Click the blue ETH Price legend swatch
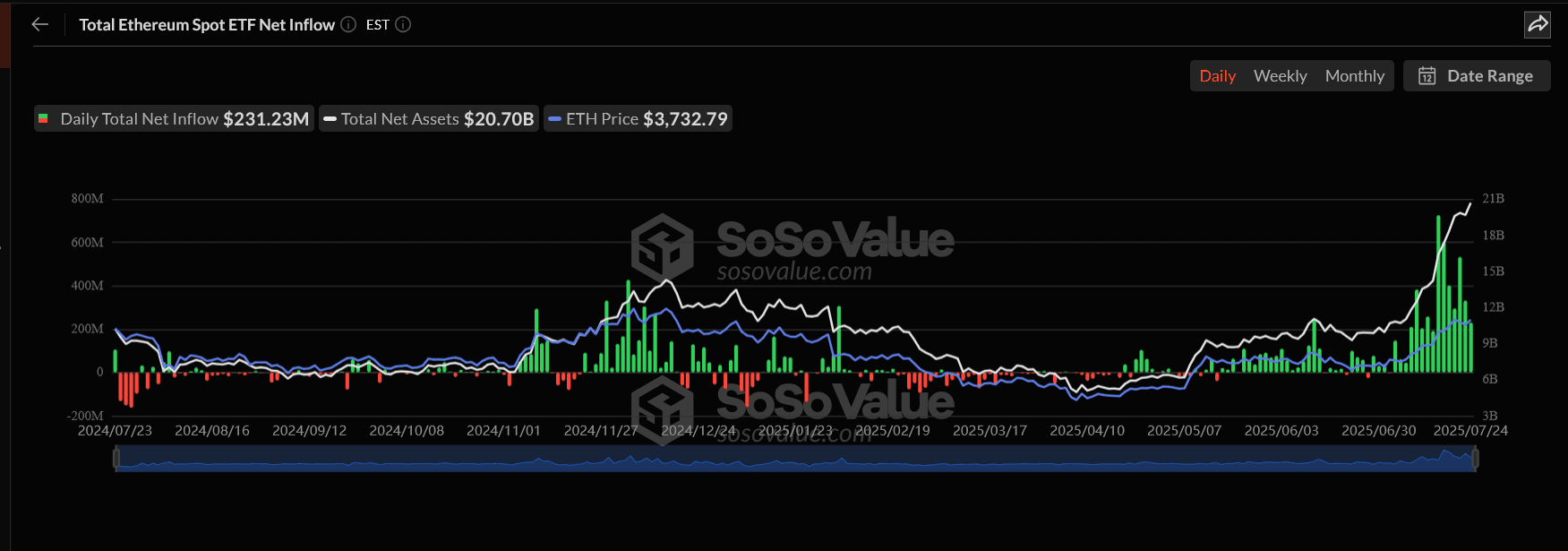Viewport: 1568px width, 551px height. [x=554, y=119]
